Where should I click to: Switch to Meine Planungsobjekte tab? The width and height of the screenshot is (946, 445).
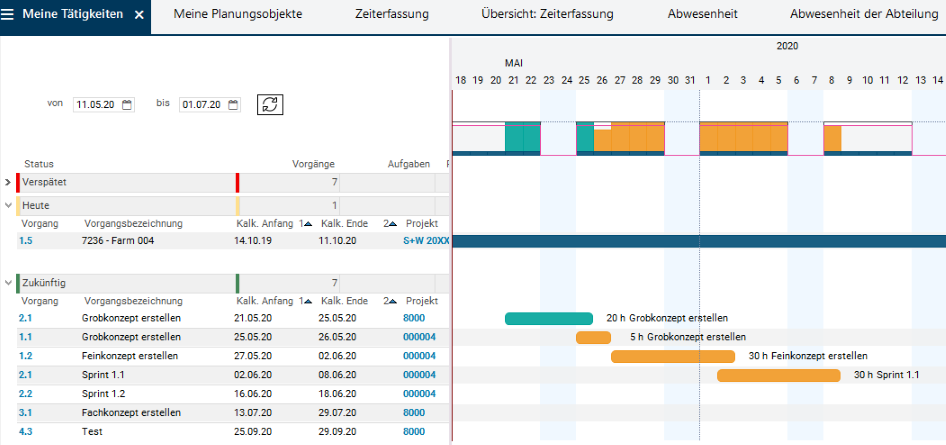238,14
